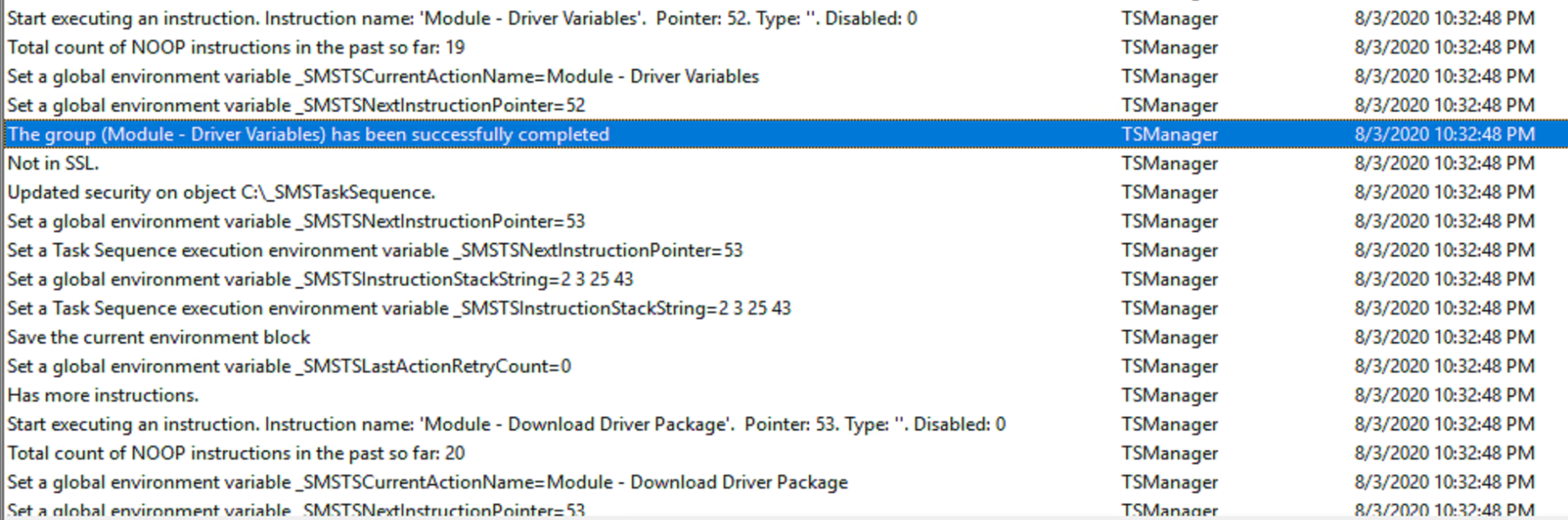Viewport: 1568px width, 520px height.
Task: Click the global _SMSTSInstructionStackString=2 3 25 43 entry
Action: pyautogui.click(x=320, y=280)
